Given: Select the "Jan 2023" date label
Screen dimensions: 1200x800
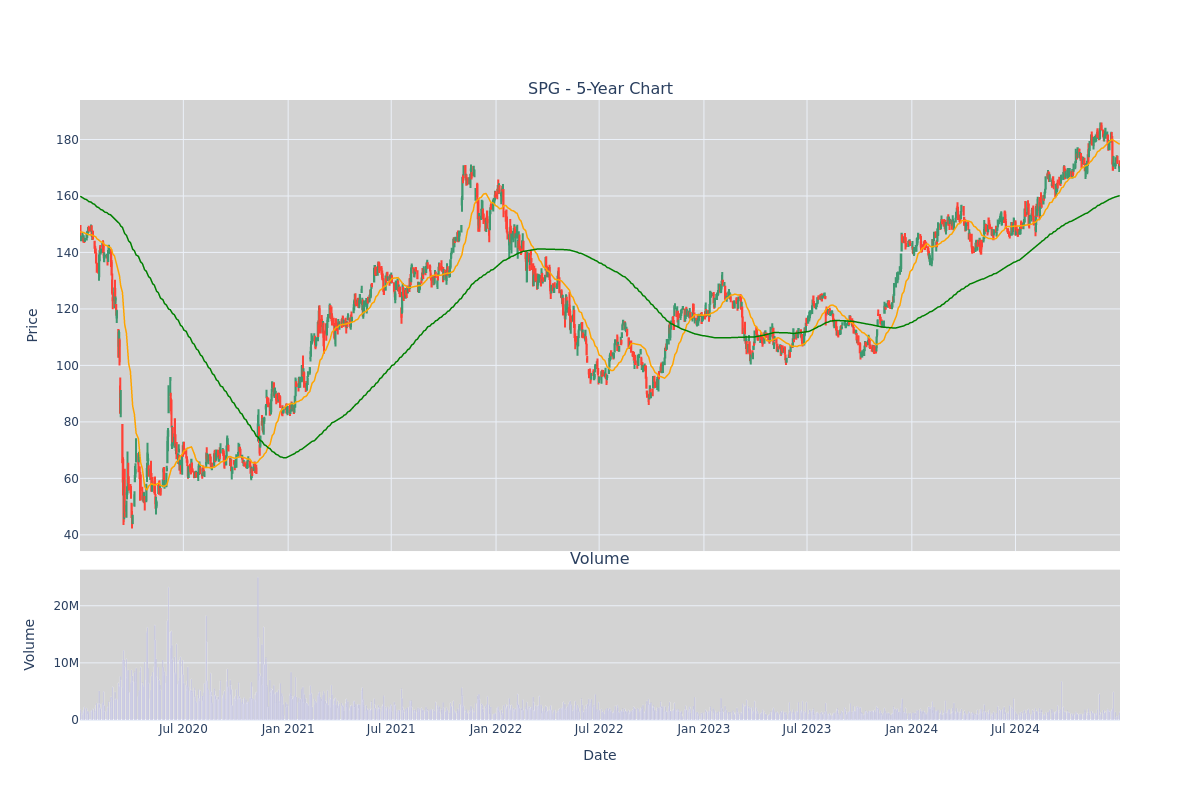Looking at the screenshot, I should pyautogui.click(x=704, y=729).
